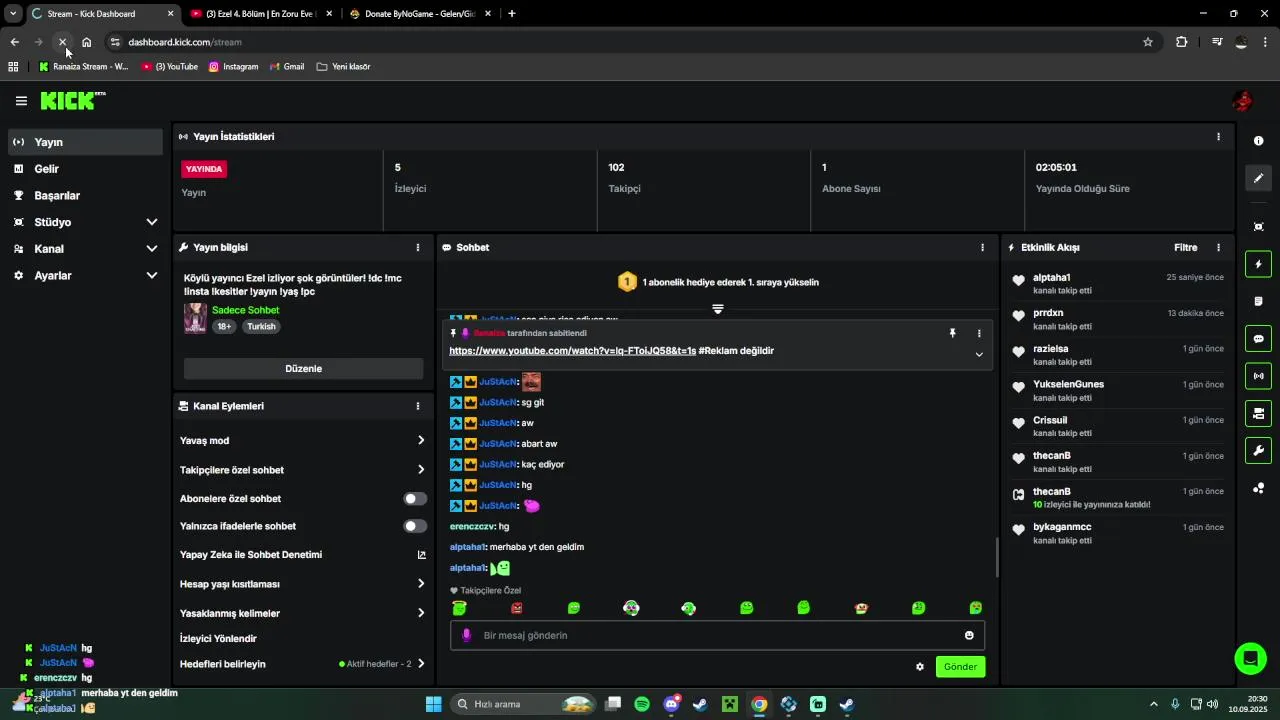Click Sadece Sohbet category link
This screenshot has width=1280, height=720.
tap(245, 310)
